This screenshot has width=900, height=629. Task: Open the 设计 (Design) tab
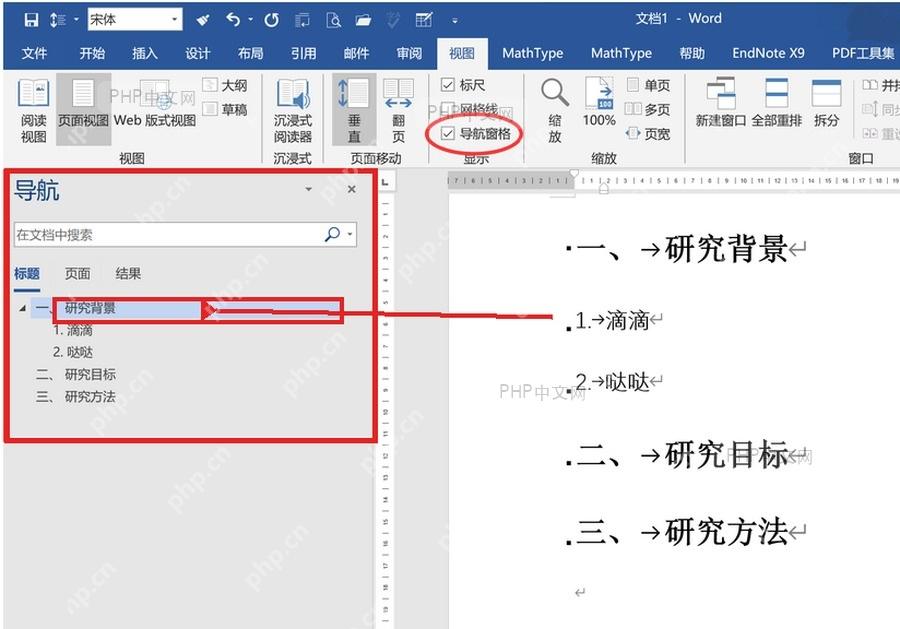click(197, 53)
